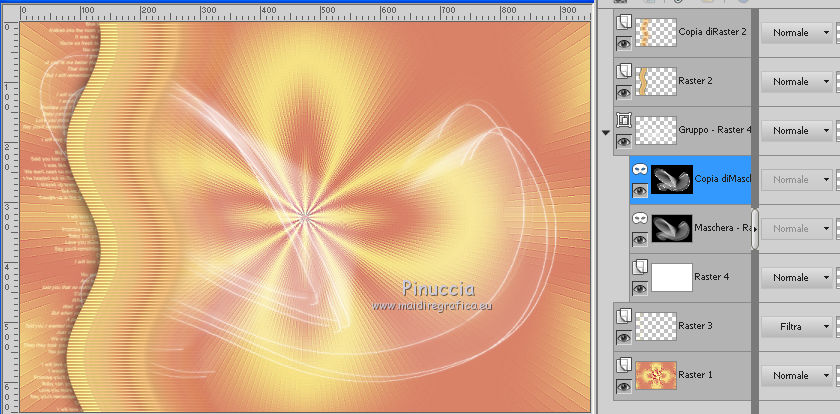The image size is (840, 414).
Task: Click the Raster 1 layer thumbnail
Action: (x=656, y=375)
